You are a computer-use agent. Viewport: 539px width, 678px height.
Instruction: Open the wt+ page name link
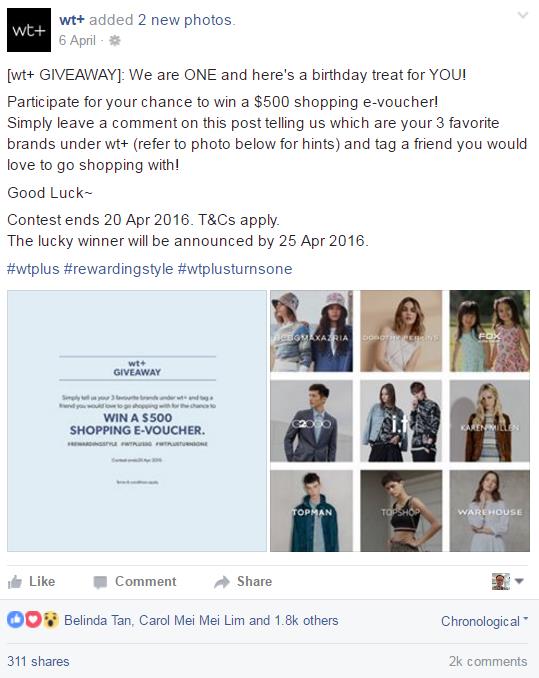pos(72,20)
